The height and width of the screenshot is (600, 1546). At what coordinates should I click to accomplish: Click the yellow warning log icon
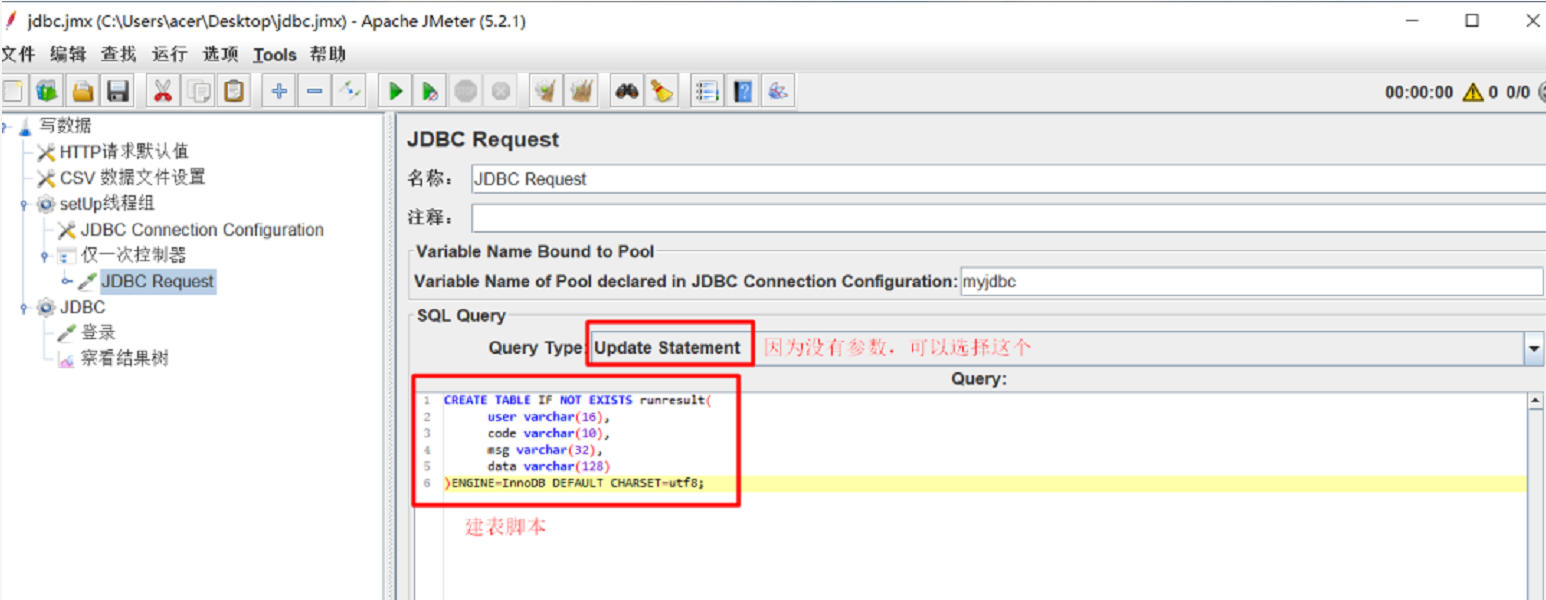point(1472,93)
